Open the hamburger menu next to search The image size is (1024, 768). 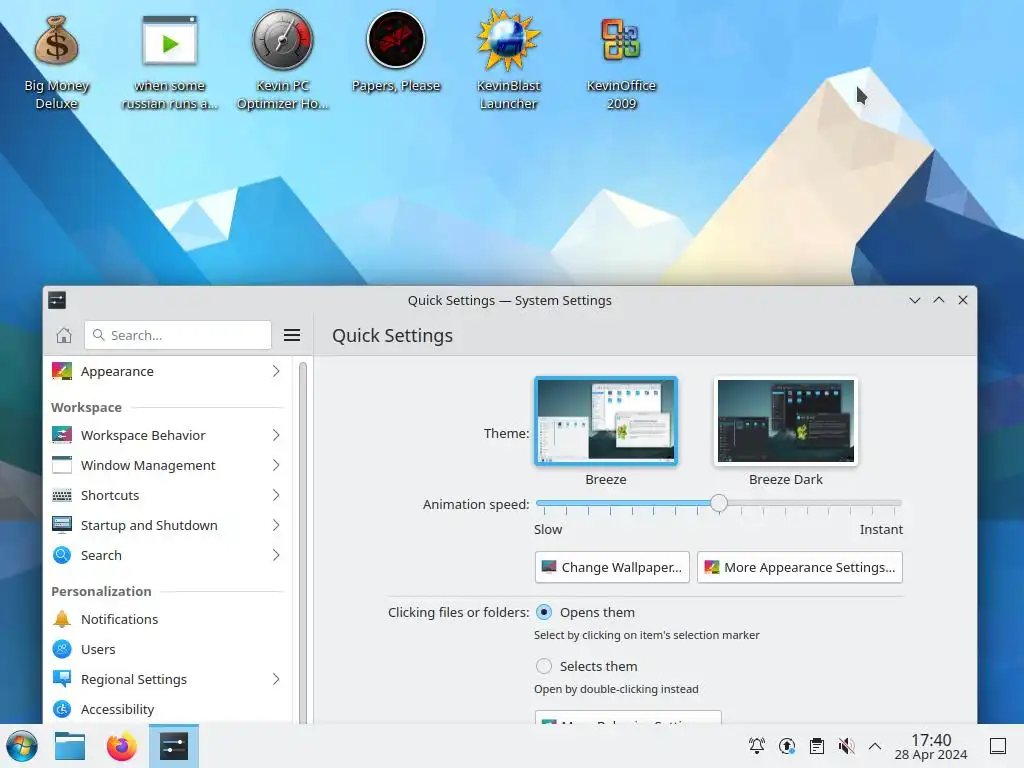pyautogui.click(x=292, y=335)
